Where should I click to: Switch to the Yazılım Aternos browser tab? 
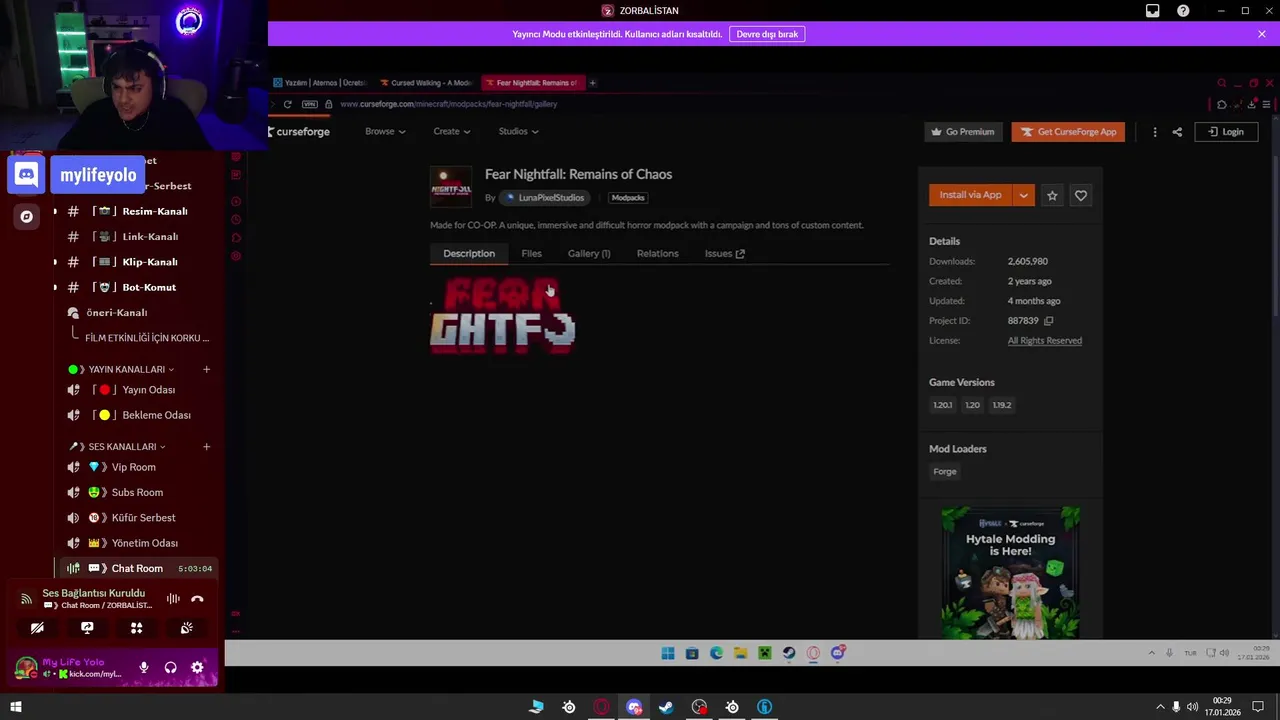[x=320, y=83]
